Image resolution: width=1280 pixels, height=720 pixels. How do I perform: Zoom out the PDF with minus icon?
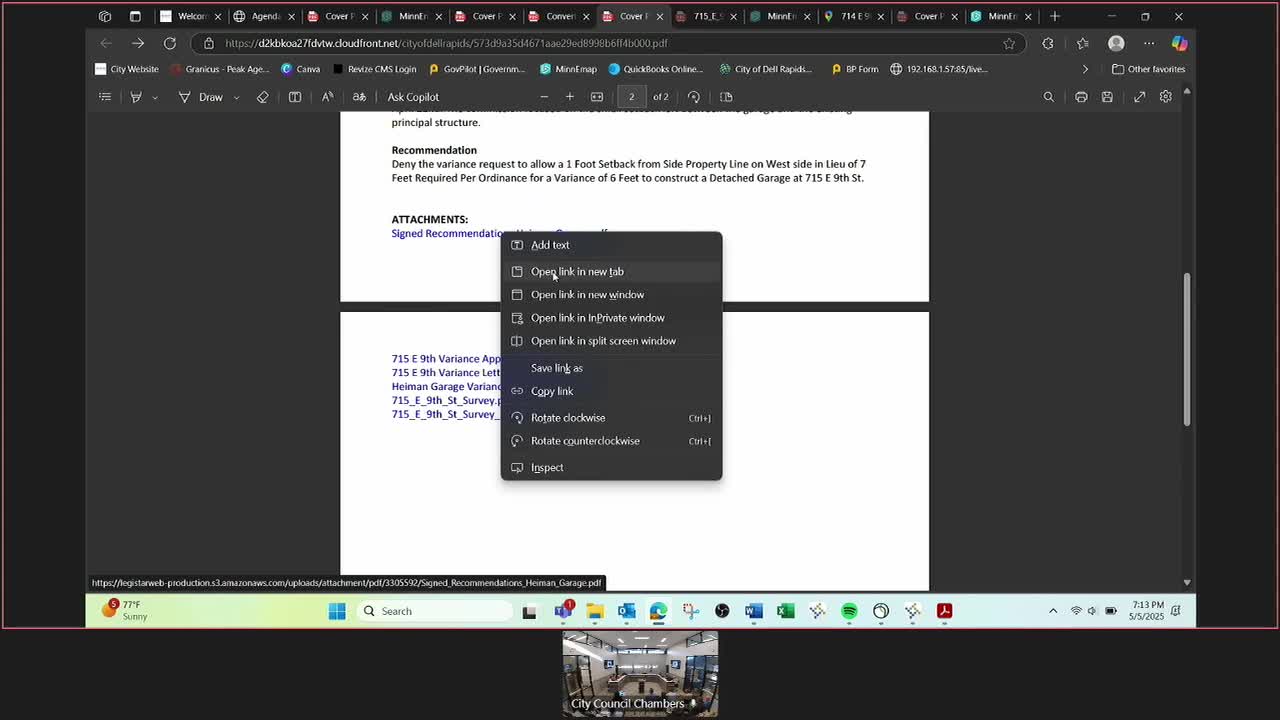tap(544, 97)
